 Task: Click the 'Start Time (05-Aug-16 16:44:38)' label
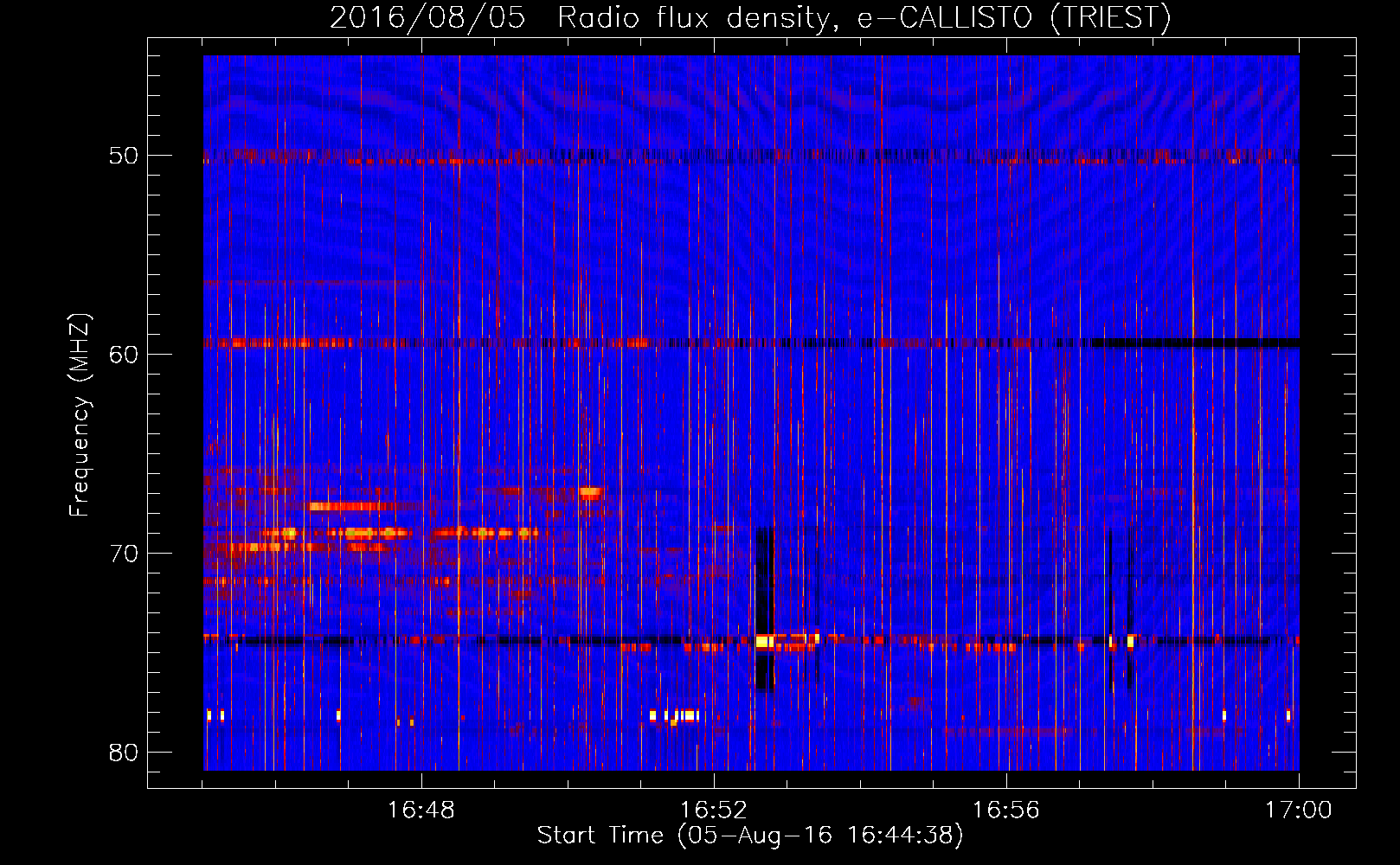coord(750,836)
